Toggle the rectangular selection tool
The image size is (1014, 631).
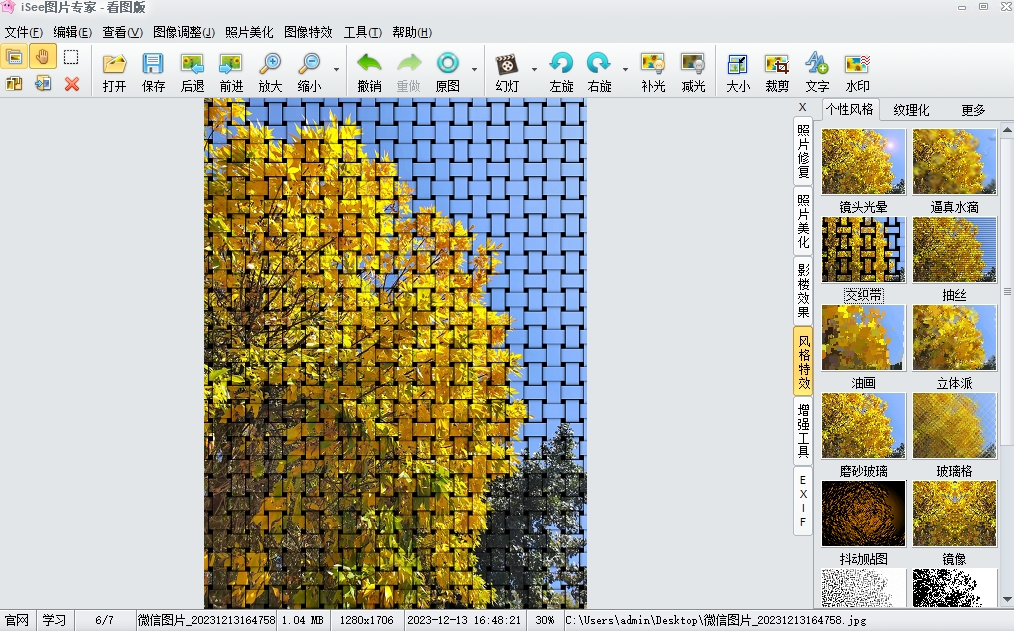pyautogui.click(x=71, y=57)
